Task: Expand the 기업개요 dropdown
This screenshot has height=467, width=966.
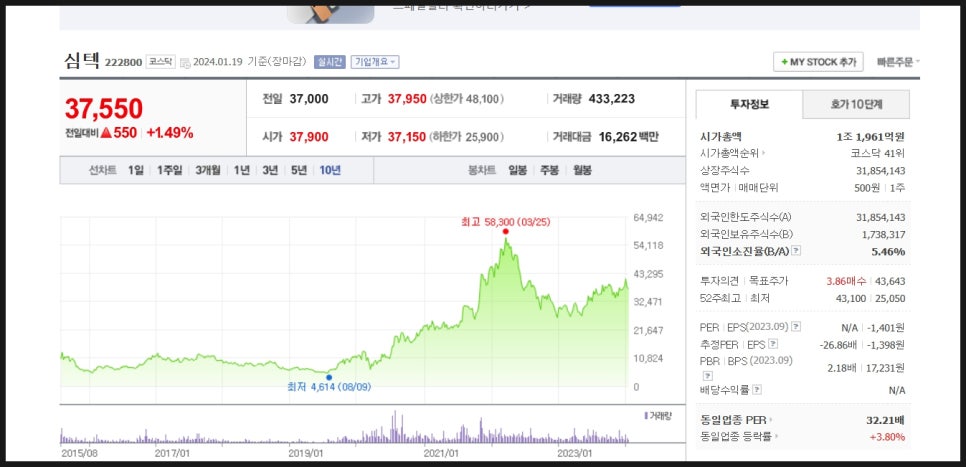Action: [x=375, y=62]
